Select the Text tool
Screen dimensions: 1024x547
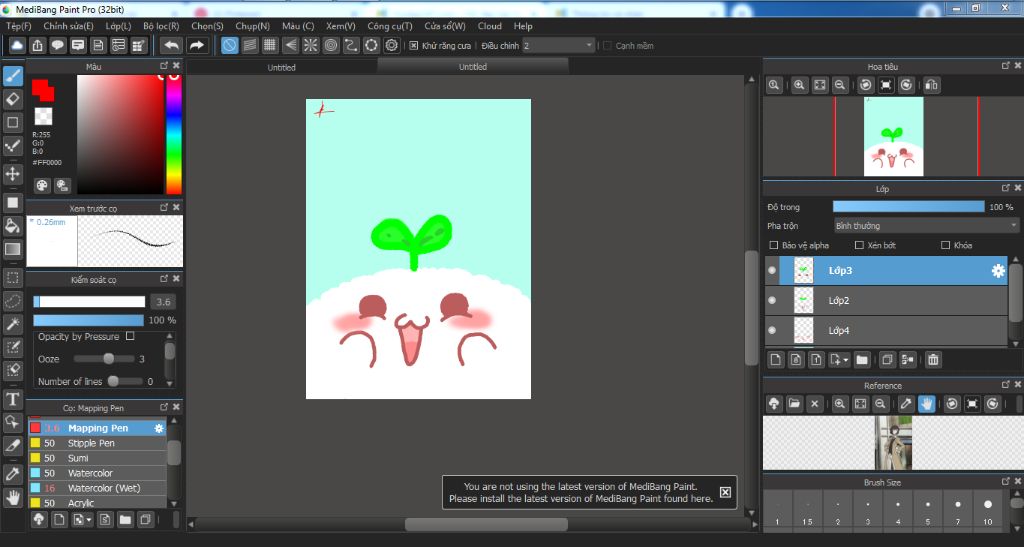tap(12, 399)
